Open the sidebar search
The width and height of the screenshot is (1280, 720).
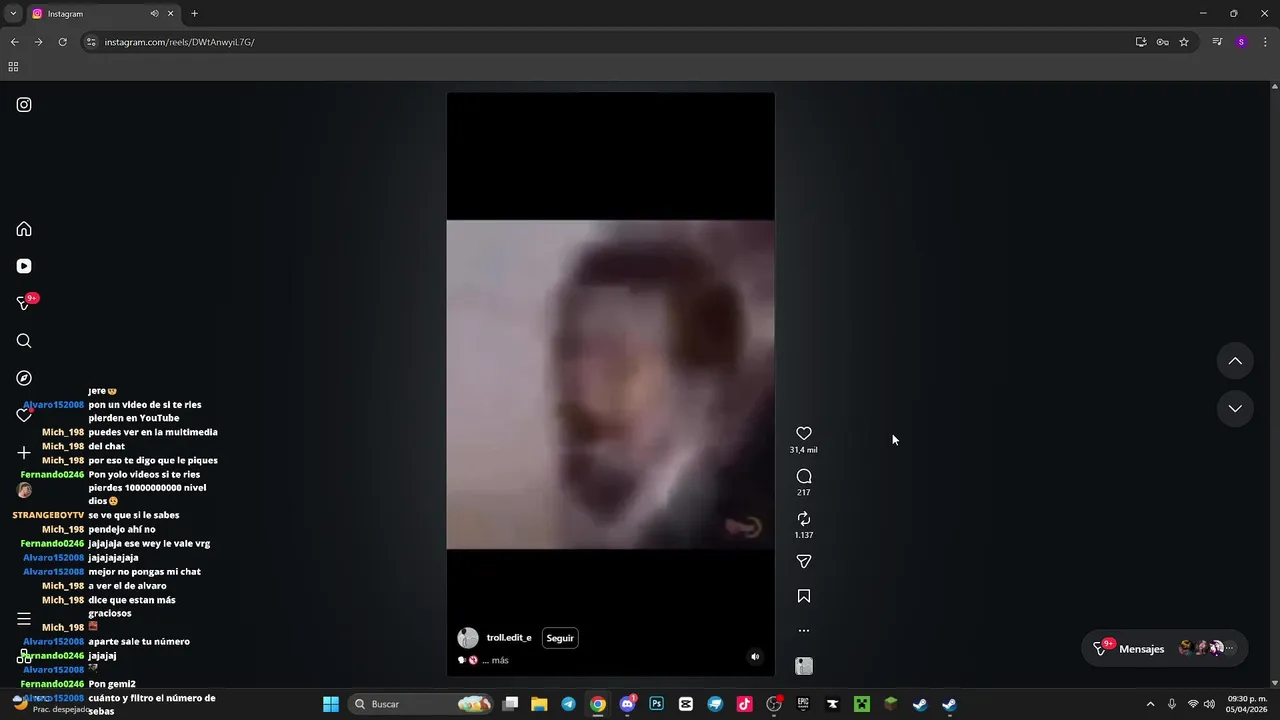click(24, 341)
